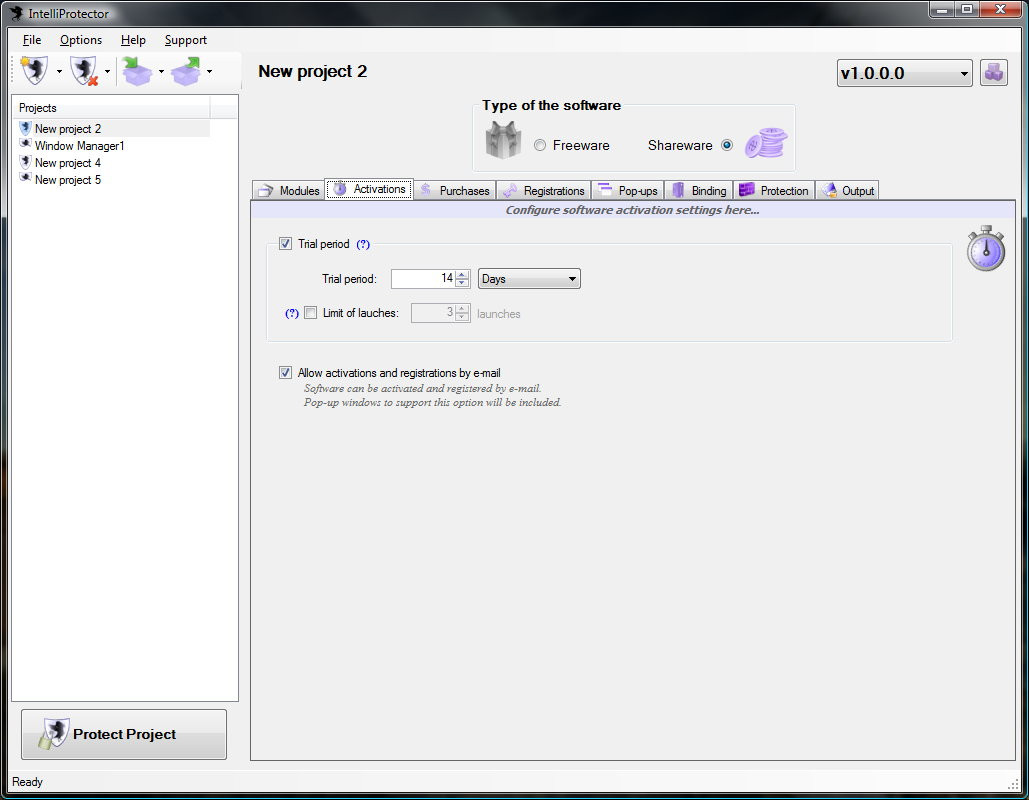
Task: Switch to the Activations tab
Action: coord(369,189)
